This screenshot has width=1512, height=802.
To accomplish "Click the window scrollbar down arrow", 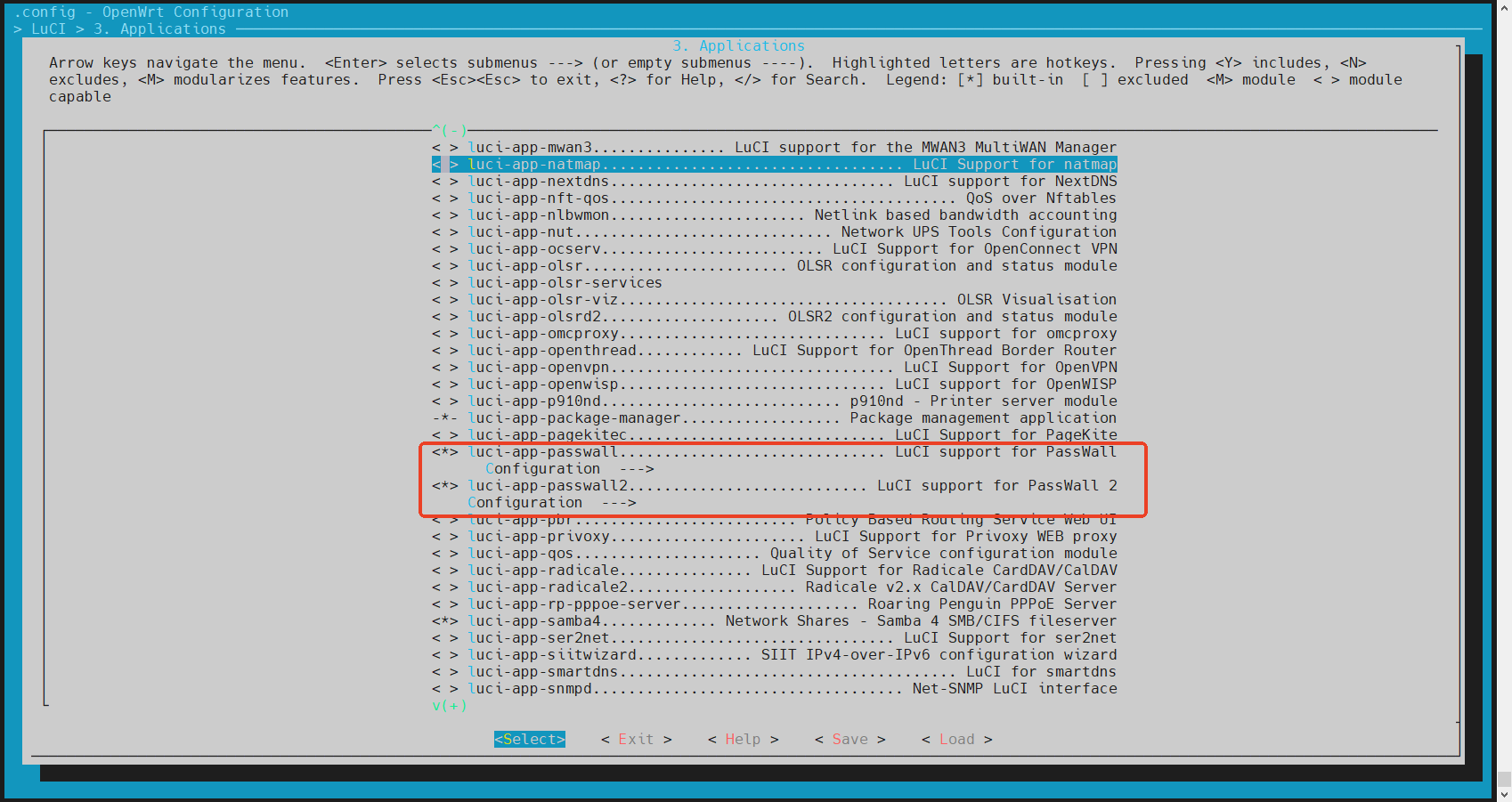I will 1503,794.
